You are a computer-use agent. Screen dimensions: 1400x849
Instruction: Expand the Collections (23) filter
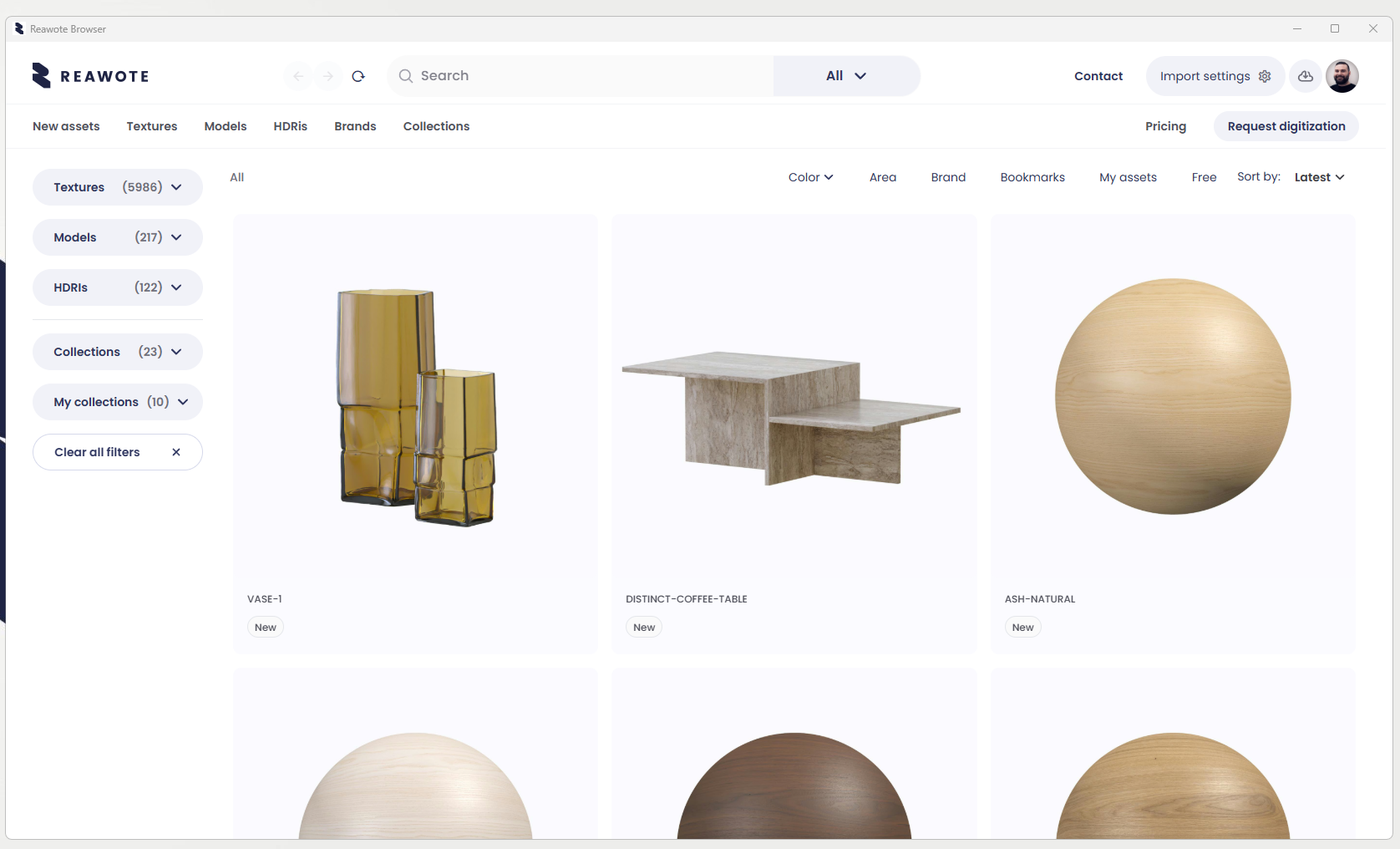click(x=118, y=352)
